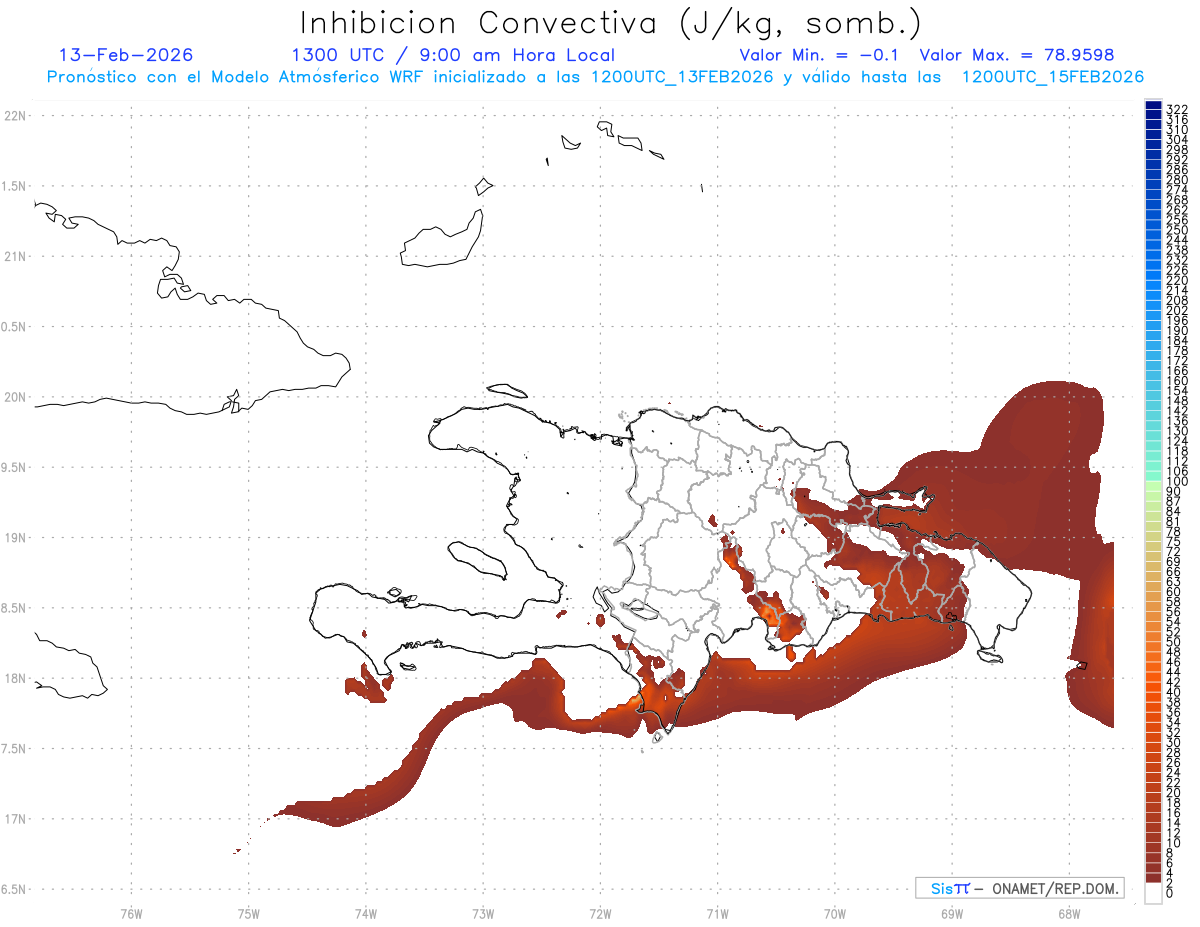
Task: Click the WRF forecast description line
Action: pyautogui.click(x=595, y=77)
